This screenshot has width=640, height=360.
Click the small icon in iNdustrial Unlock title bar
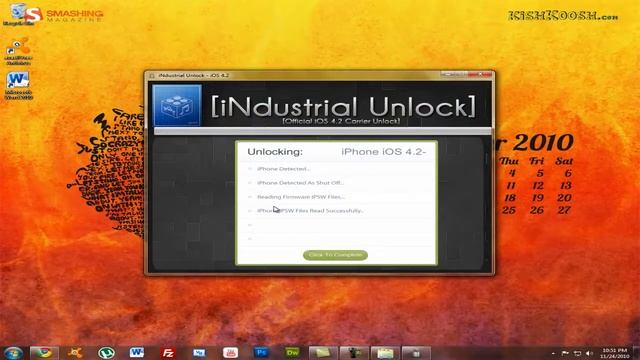tap(152, 76)
